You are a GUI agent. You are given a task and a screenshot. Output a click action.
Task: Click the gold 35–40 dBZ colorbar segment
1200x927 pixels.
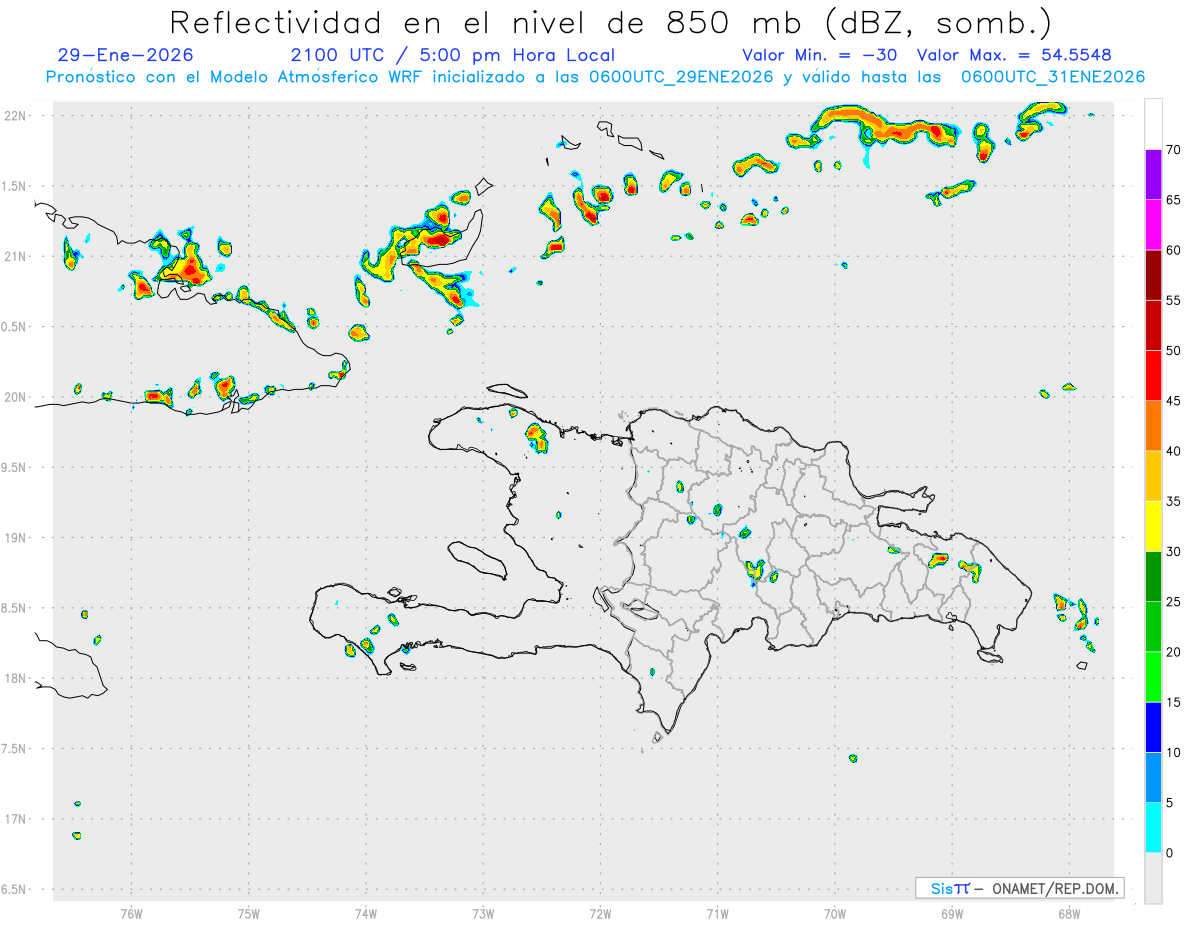(x=1153, y=476)
